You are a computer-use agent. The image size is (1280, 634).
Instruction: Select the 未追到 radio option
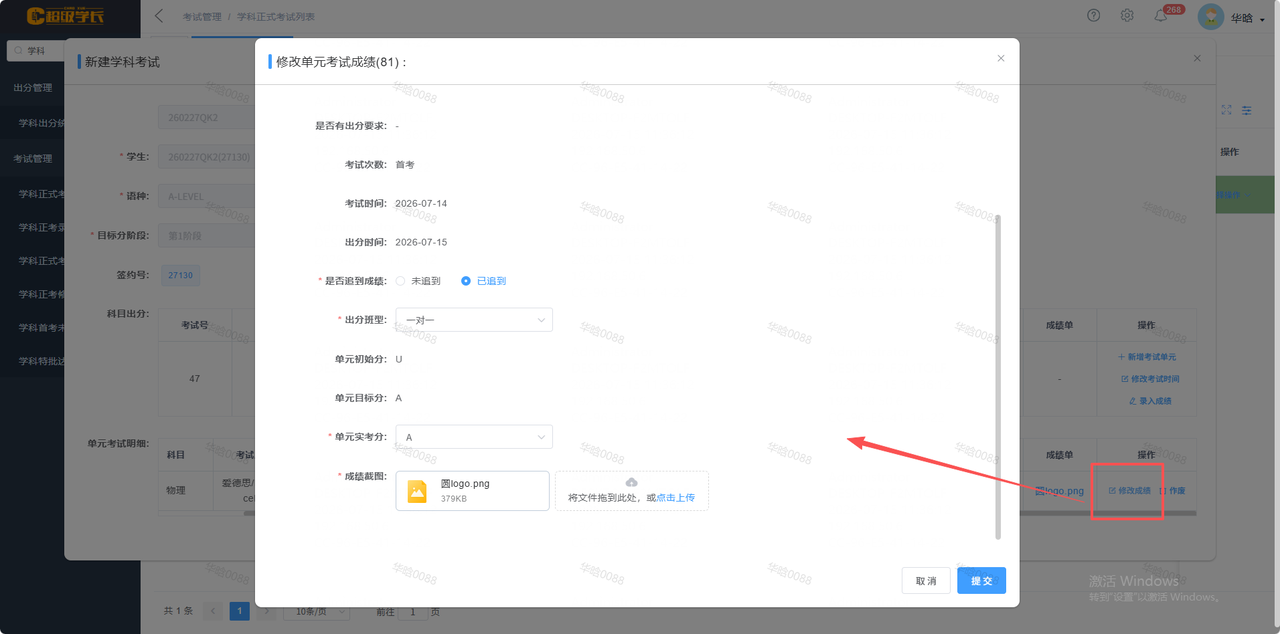[418, 281]
